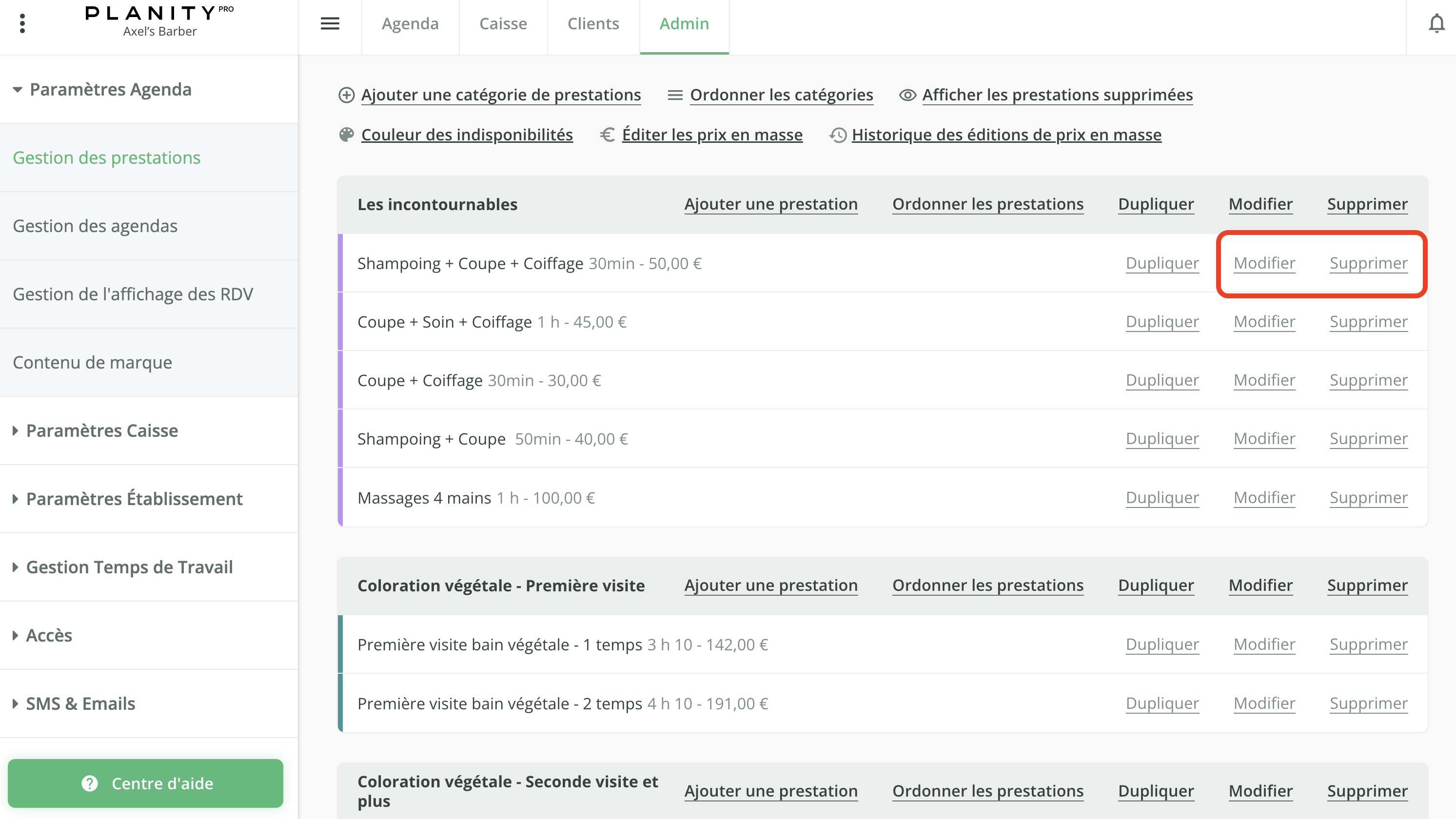Click the question mark icon in Centre d'aide
The width and height of the screenshot is (1456, 819).
90,783
